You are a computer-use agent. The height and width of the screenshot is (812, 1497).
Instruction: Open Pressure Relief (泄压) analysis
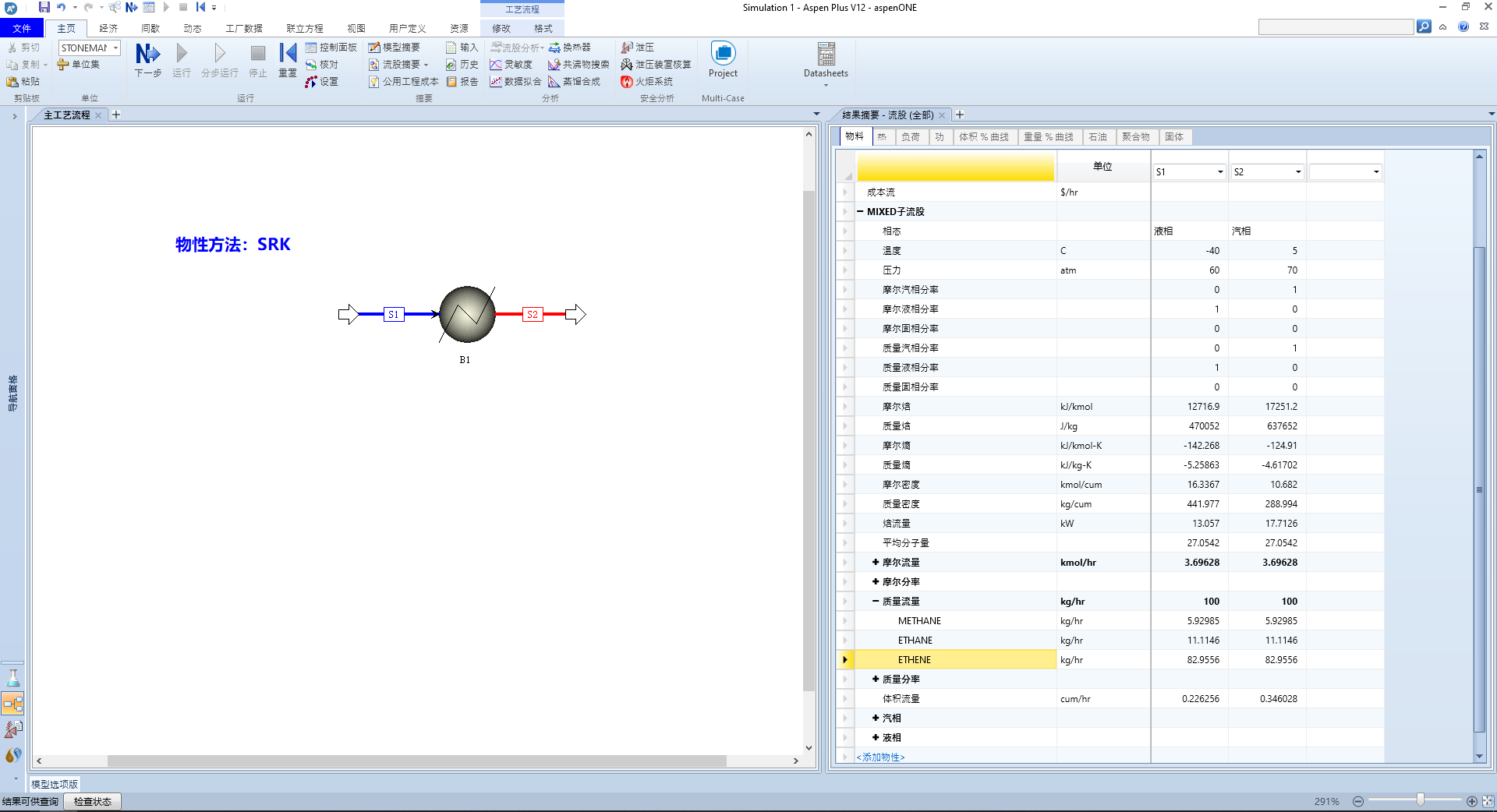tap(637, 48)
